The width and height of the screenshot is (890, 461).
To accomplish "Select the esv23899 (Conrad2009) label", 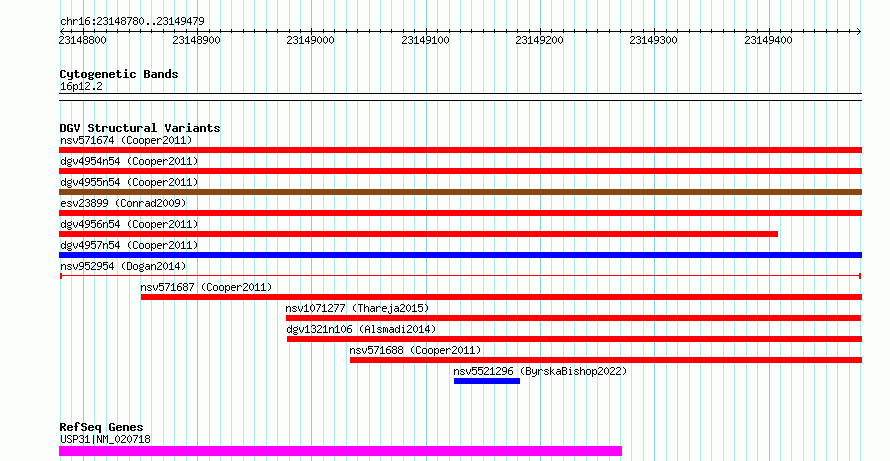I will point(123,203).
